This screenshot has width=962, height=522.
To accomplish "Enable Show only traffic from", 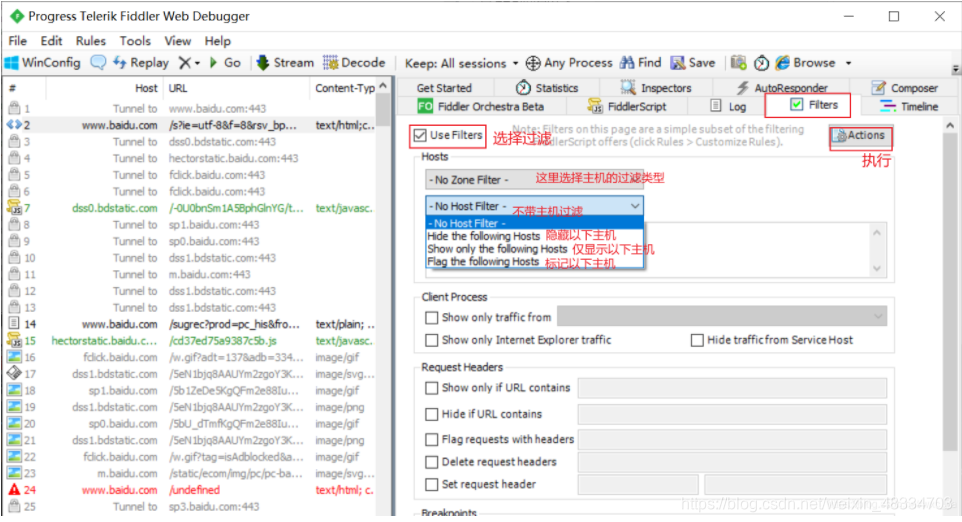I will 432,317.
